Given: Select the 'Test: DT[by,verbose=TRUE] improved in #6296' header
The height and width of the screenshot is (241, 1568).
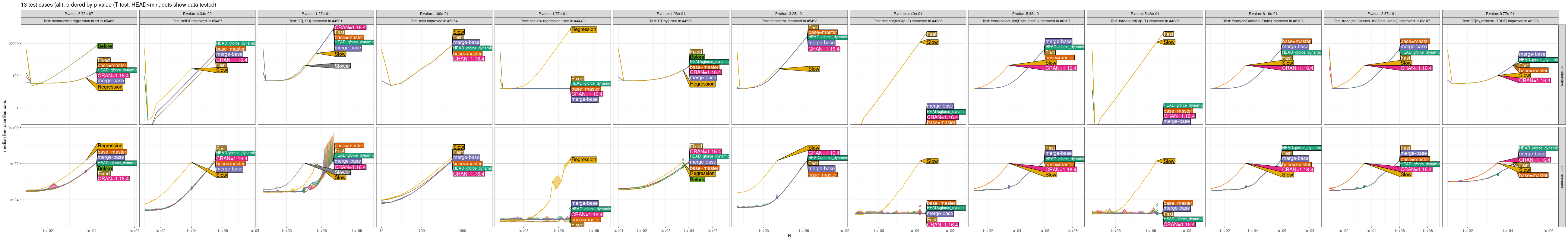Looking at the screenshot, I should click(1500, 21).
